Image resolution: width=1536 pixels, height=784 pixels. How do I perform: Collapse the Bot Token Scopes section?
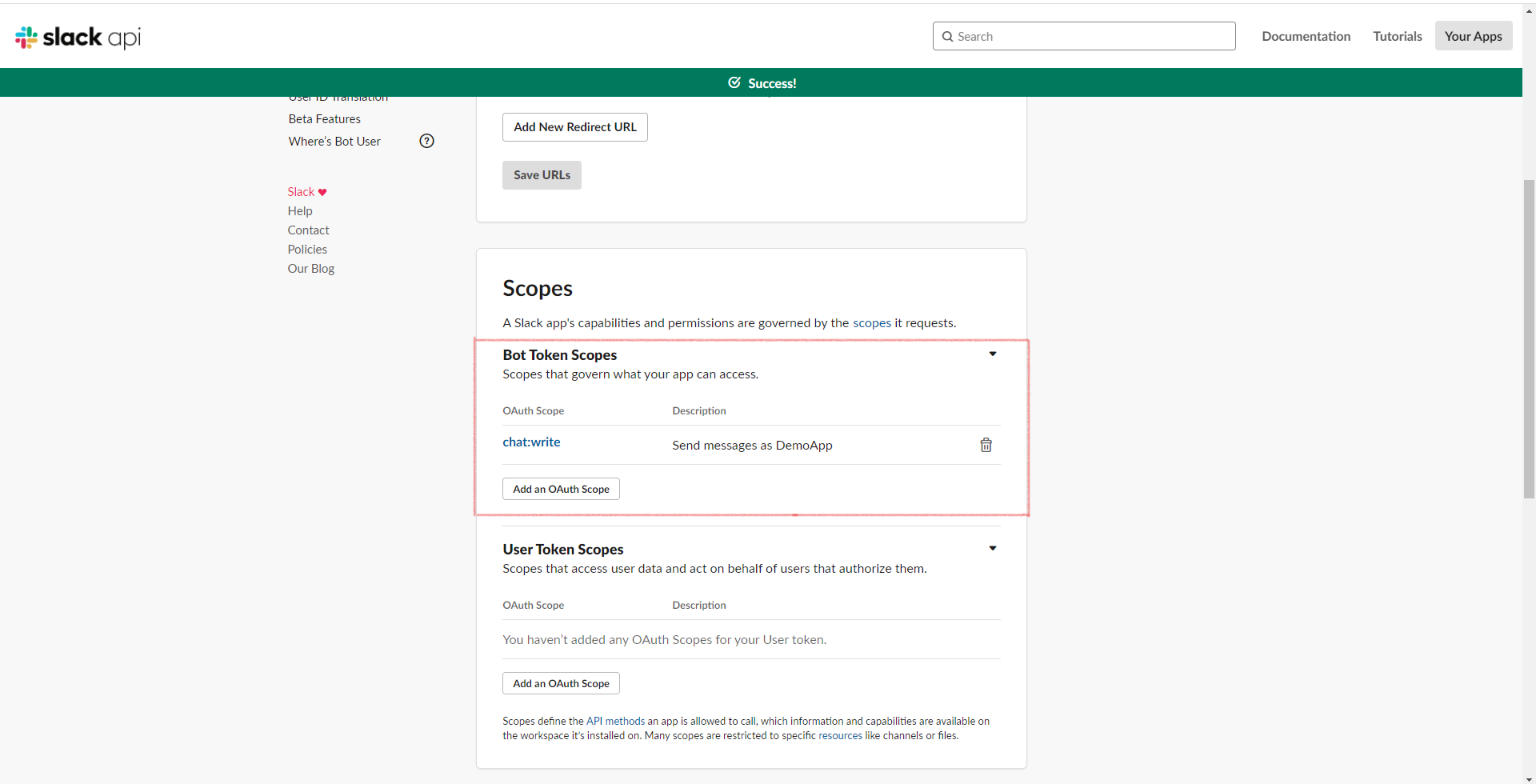pyautogui.click(x=992, y=354)
